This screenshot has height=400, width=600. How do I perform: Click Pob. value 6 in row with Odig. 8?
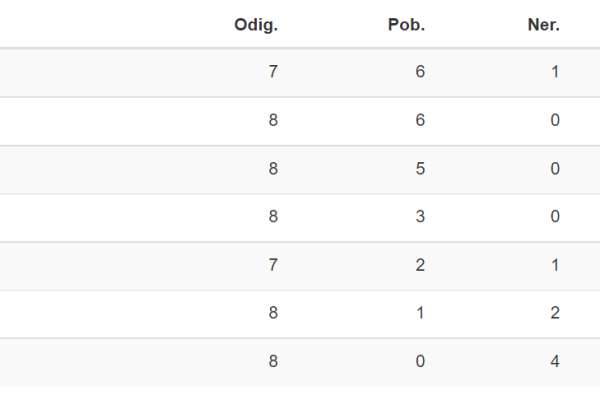420,120
